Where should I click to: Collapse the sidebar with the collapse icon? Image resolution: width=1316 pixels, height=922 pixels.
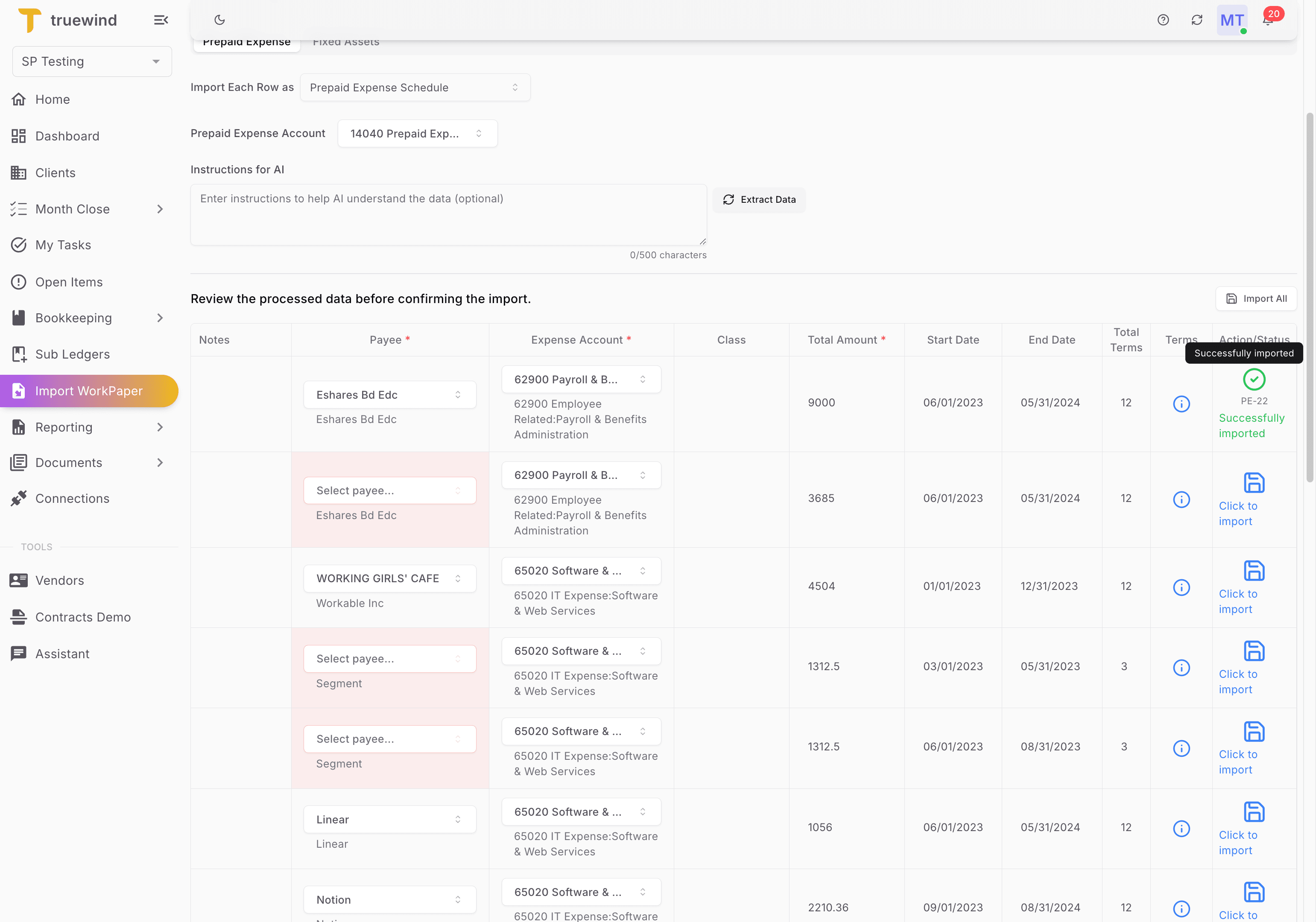click(161, 20)
